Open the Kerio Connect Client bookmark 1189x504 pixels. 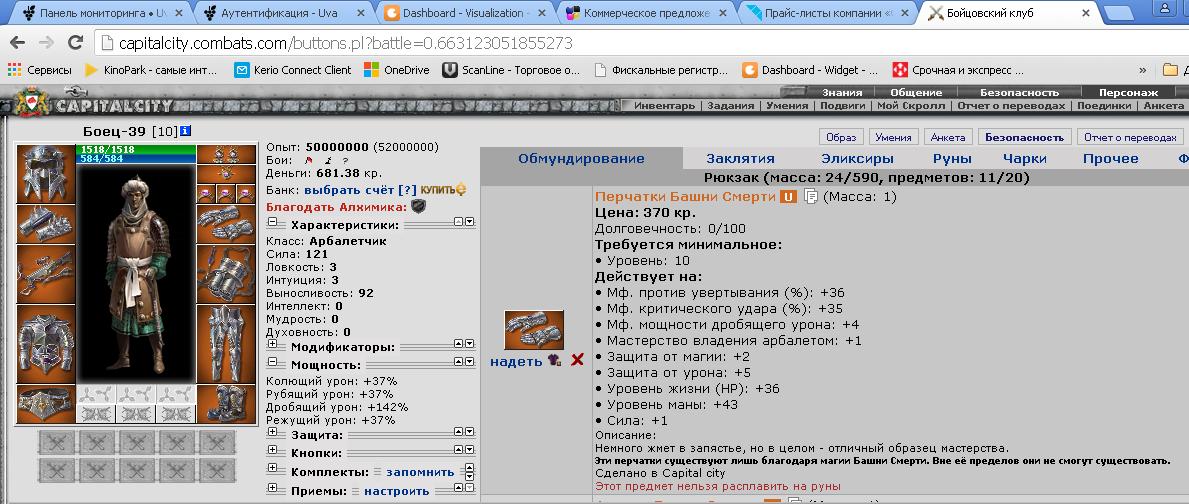293,70
